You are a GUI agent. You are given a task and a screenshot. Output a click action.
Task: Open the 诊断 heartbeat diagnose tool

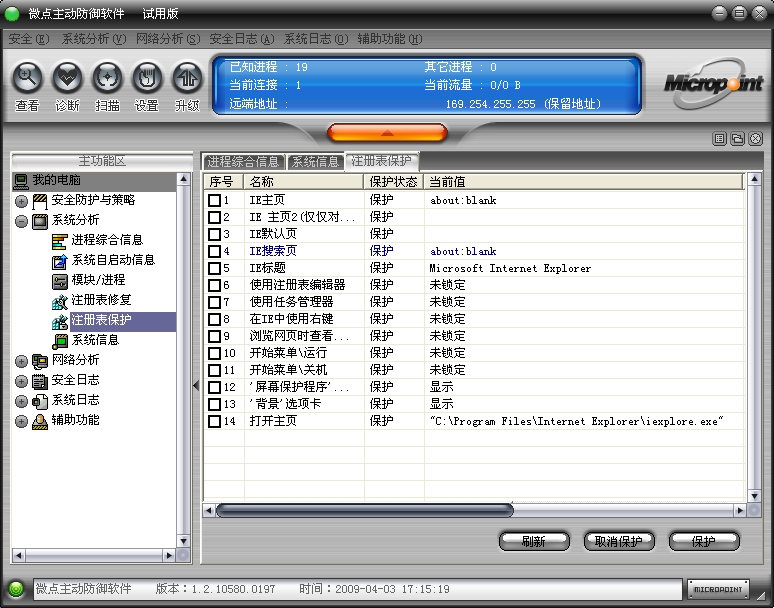coord(67,77)
